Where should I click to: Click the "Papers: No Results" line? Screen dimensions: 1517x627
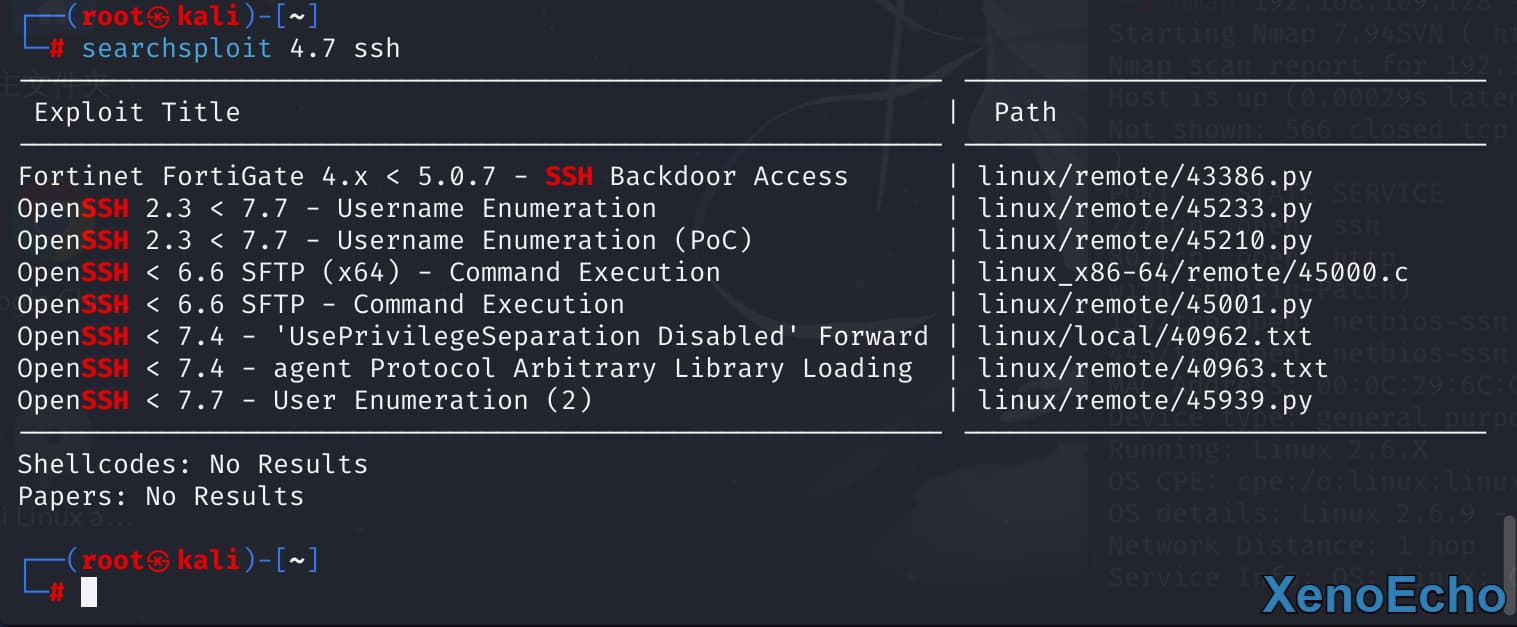pos(161,497)
